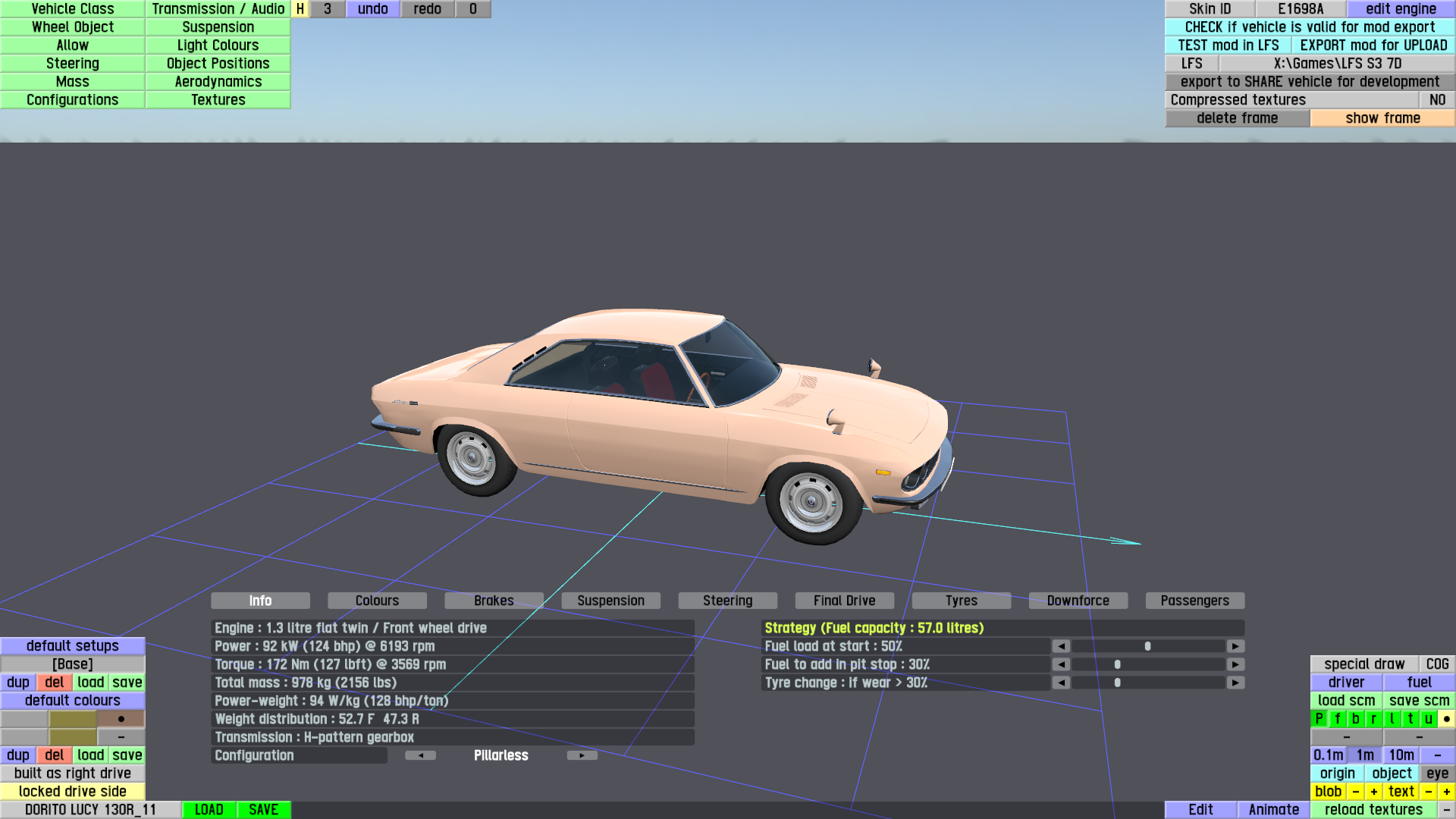Click plus button next to blob
This screenshot has width=1456, height=819.
(x=1373, y=792)
